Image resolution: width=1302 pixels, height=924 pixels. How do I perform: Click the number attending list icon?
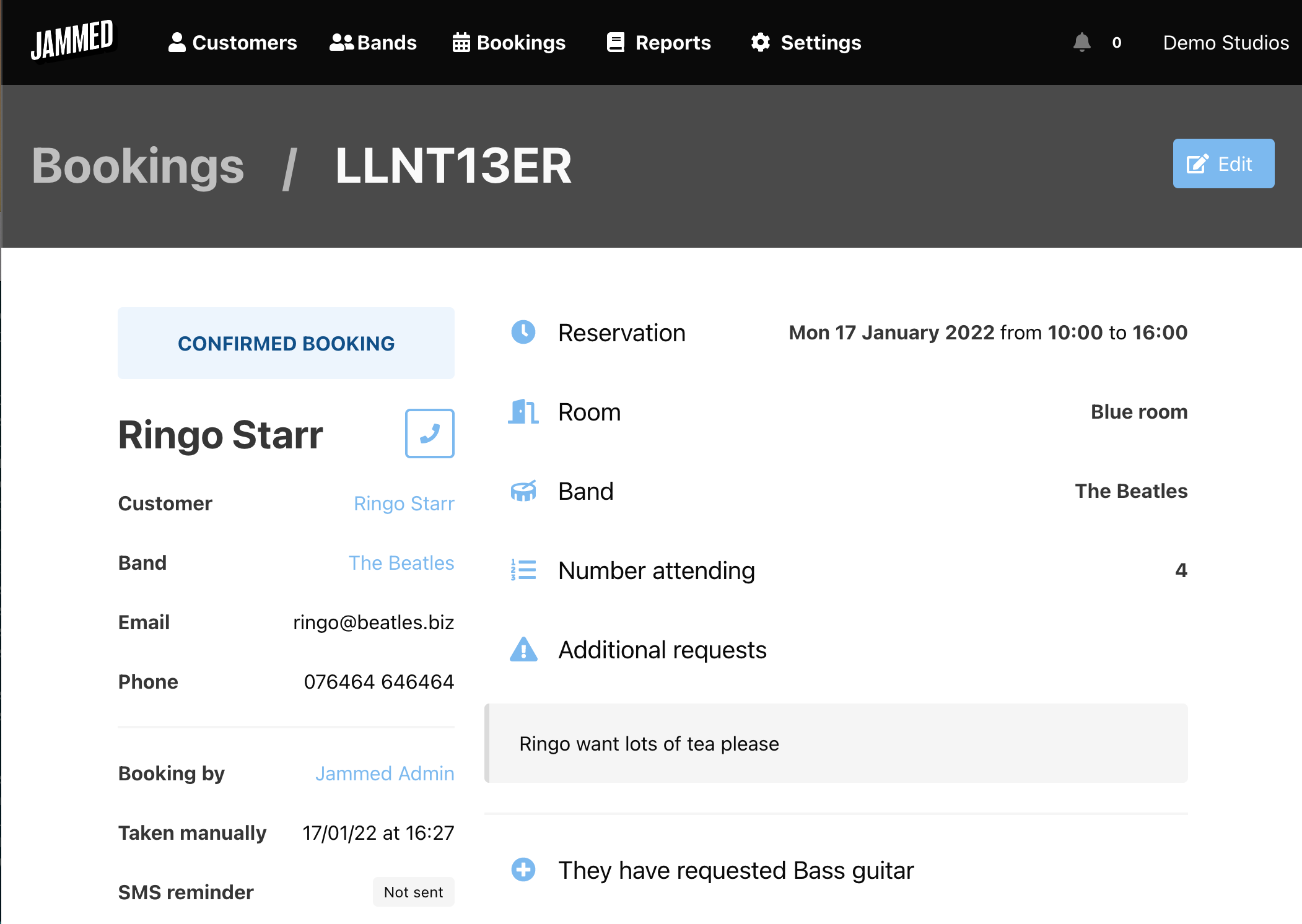[522, 570]
